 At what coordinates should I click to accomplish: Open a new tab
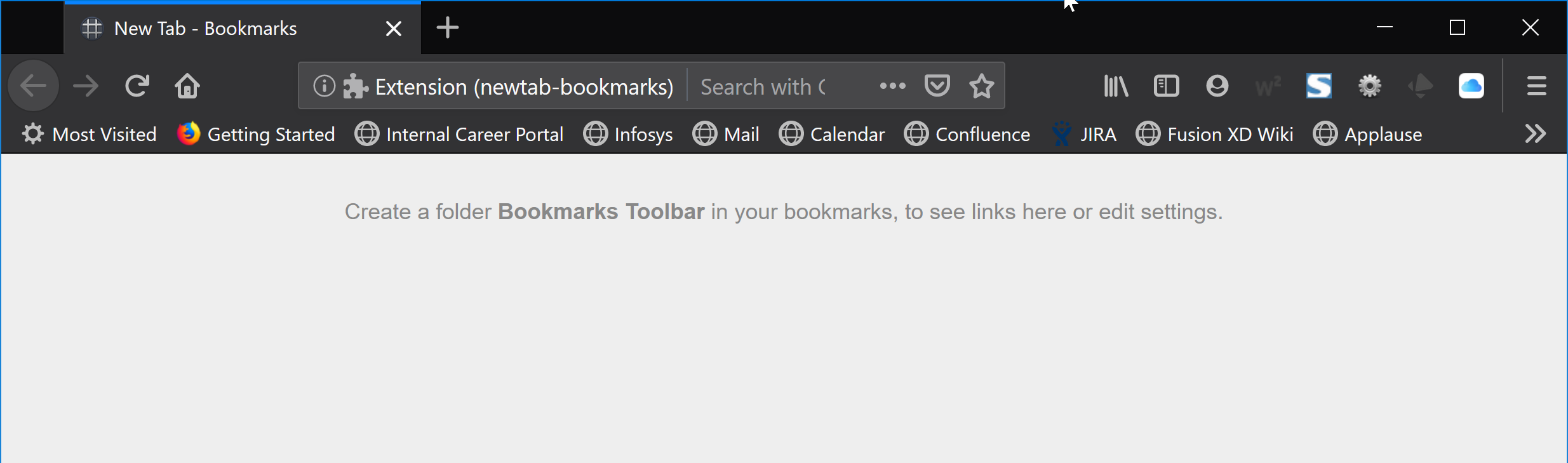[447, 27]
